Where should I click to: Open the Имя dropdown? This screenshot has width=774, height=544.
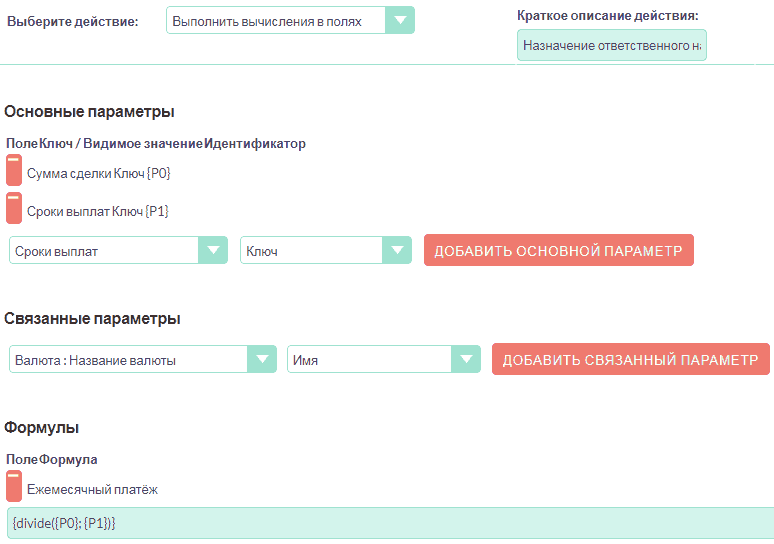(384, 359)
